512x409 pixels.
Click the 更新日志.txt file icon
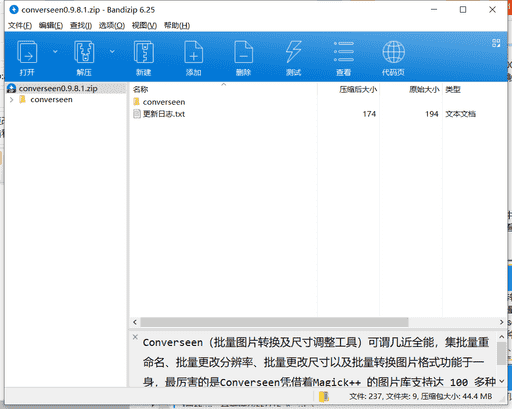point(137,114)
